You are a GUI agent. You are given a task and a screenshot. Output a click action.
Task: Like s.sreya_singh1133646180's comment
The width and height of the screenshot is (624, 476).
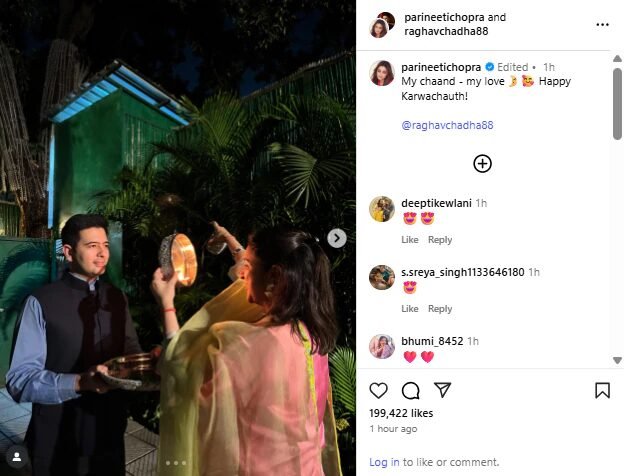(x=410, y=308)
